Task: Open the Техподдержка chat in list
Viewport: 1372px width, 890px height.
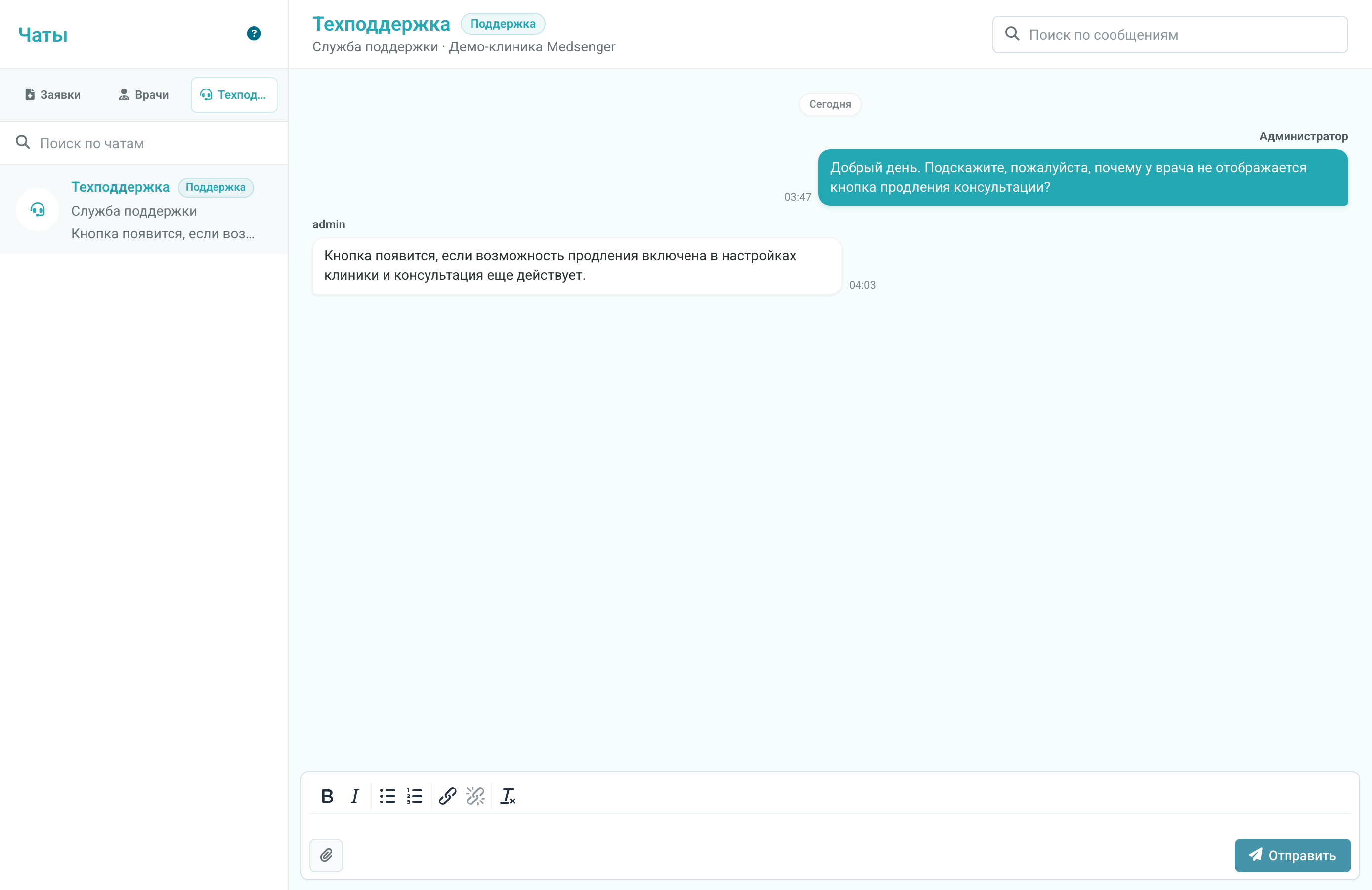Action: point(144,210)
